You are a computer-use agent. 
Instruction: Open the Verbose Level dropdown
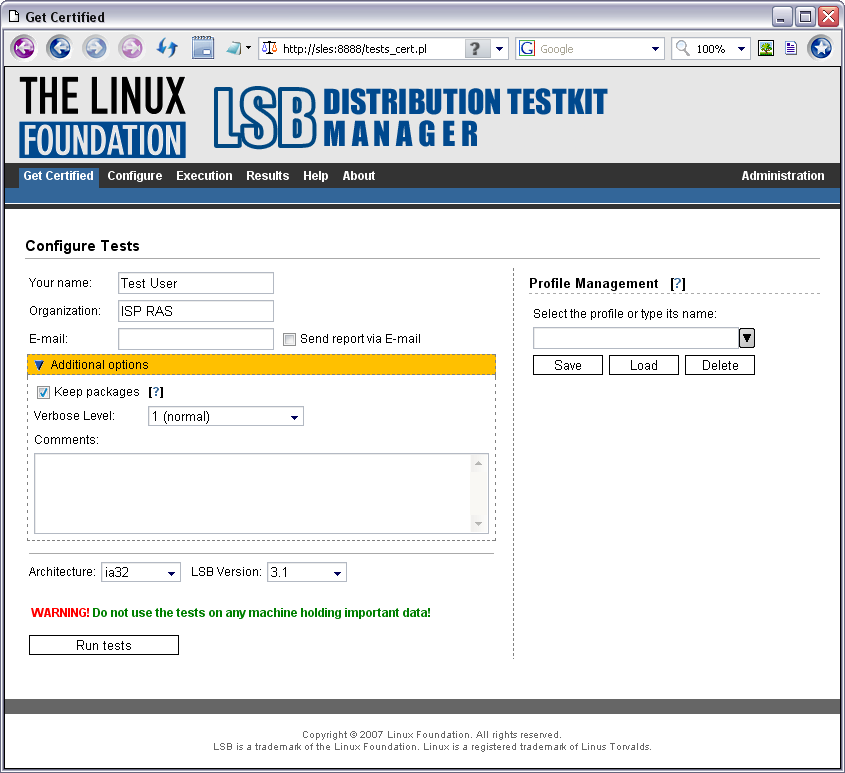point(226,416)
